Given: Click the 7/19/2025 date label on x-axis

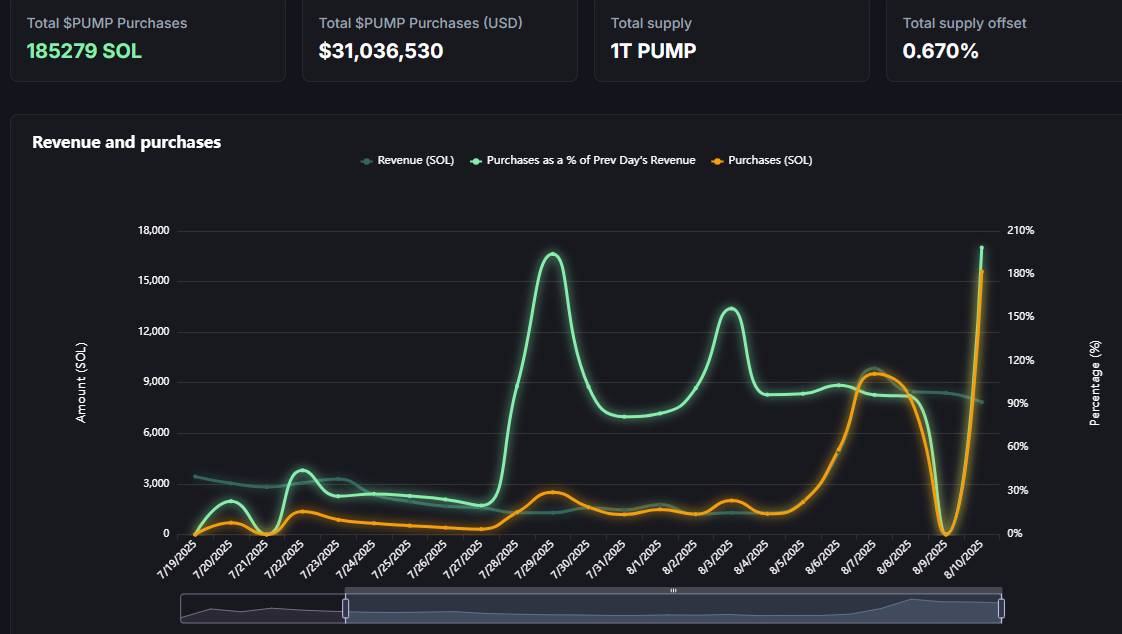Looking at the screenshot, I should pos(176,558).
